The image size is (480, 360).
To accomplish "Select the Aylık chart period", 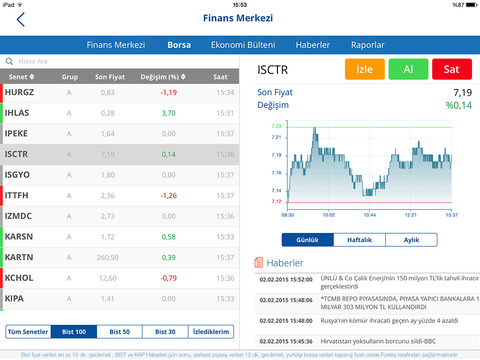I will (411, 240).
